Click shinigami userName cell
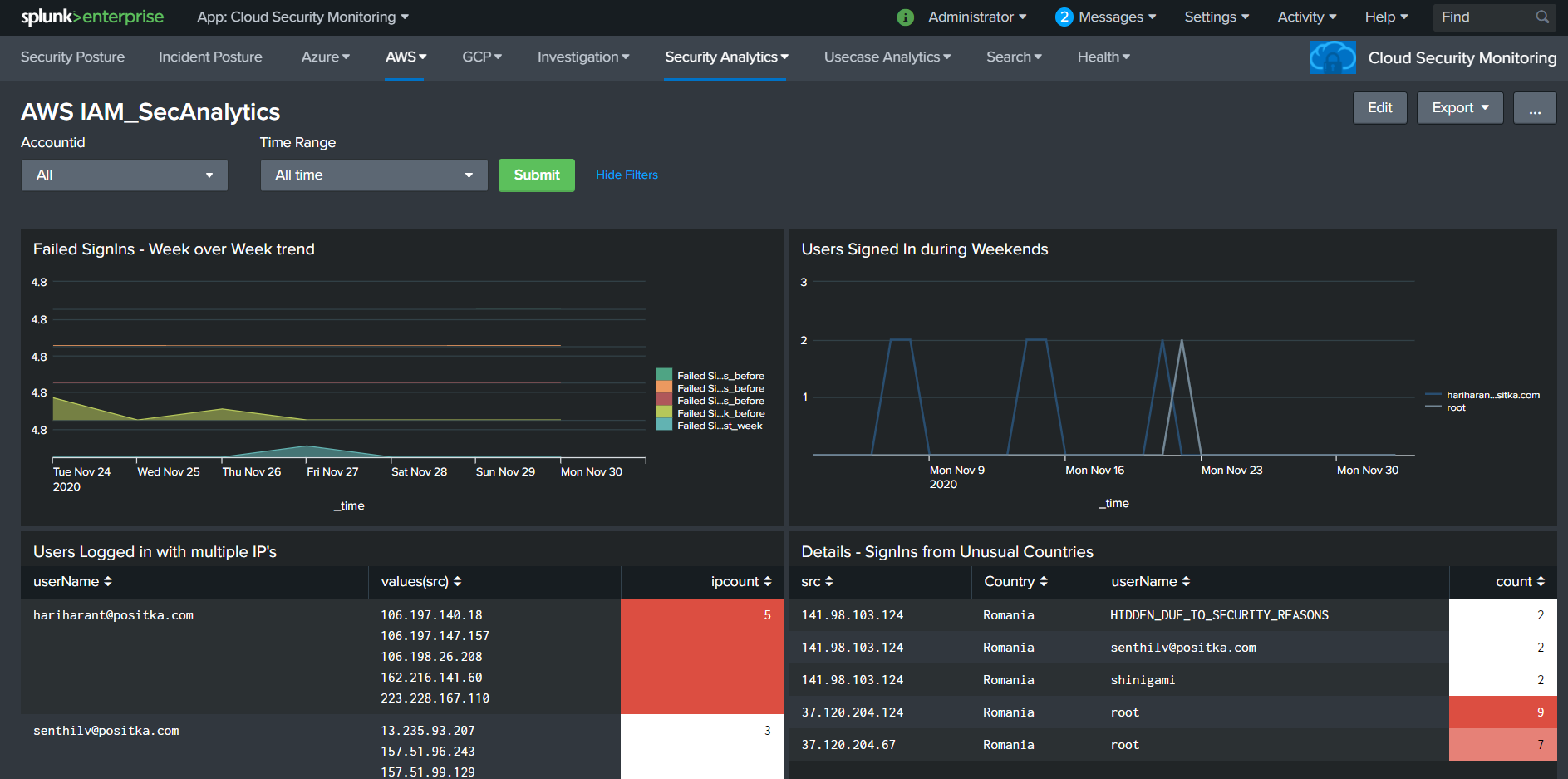This screenshot has width=1568, height=779. pos(1143,680)
